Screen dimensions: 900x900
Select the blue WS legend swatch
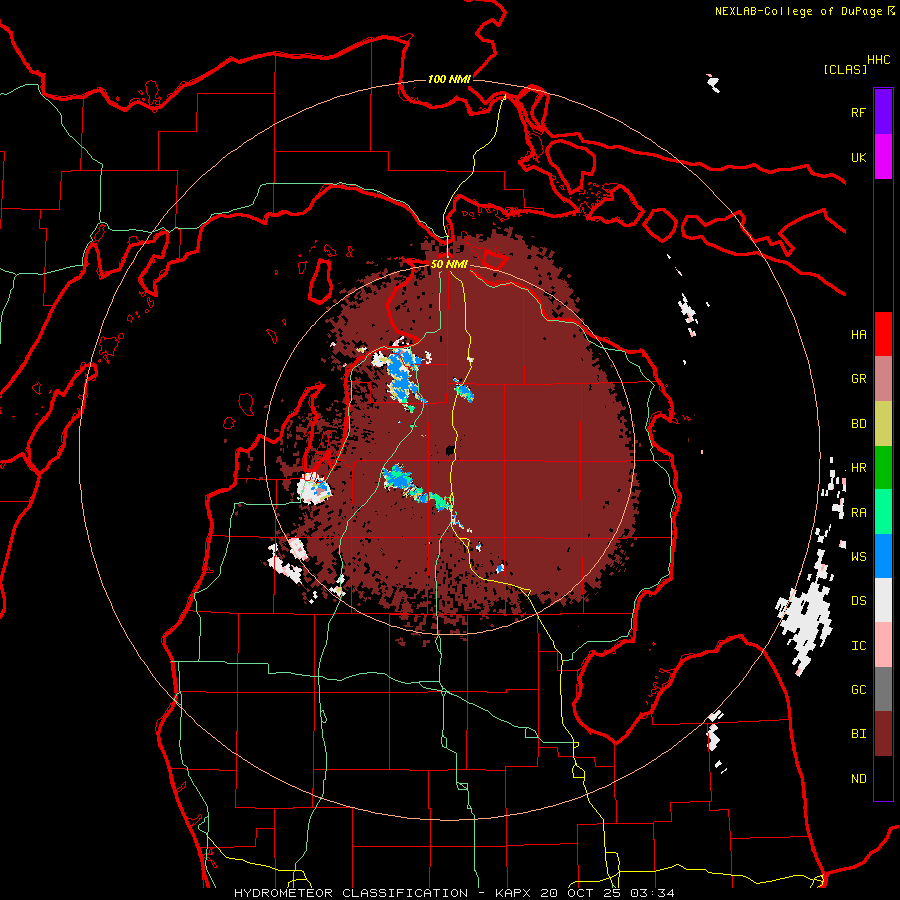click(883, 556)
